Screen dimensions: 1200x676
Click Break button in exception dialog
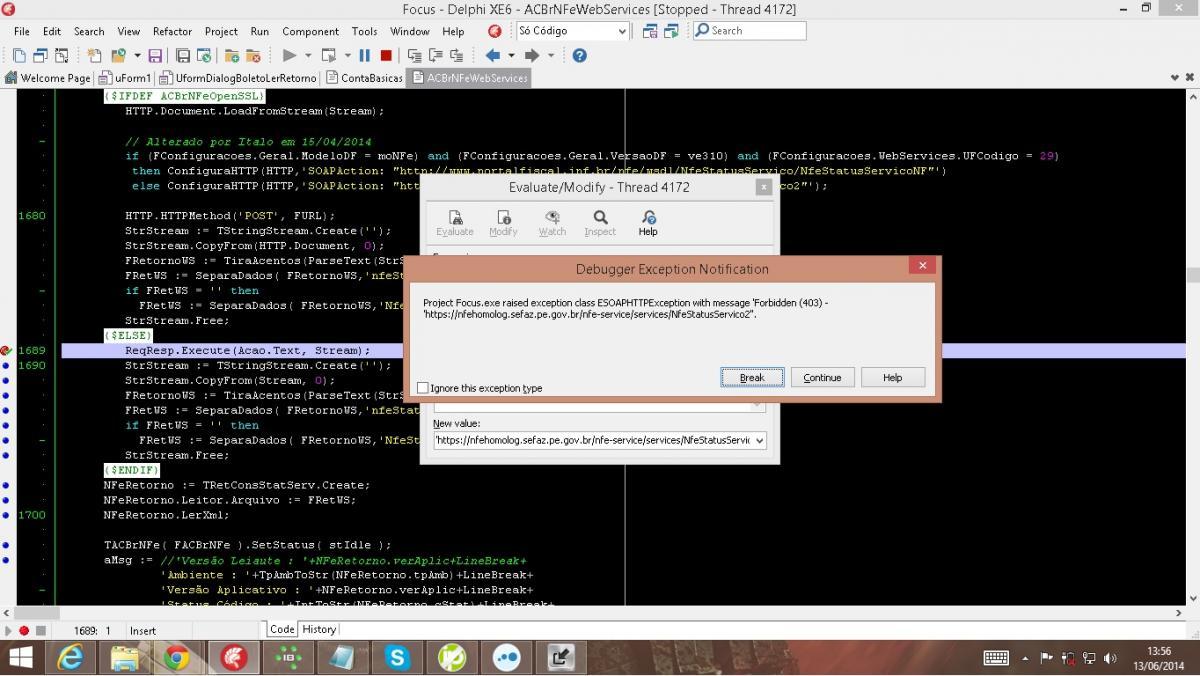pyautogui.click(x=752, y=378)
